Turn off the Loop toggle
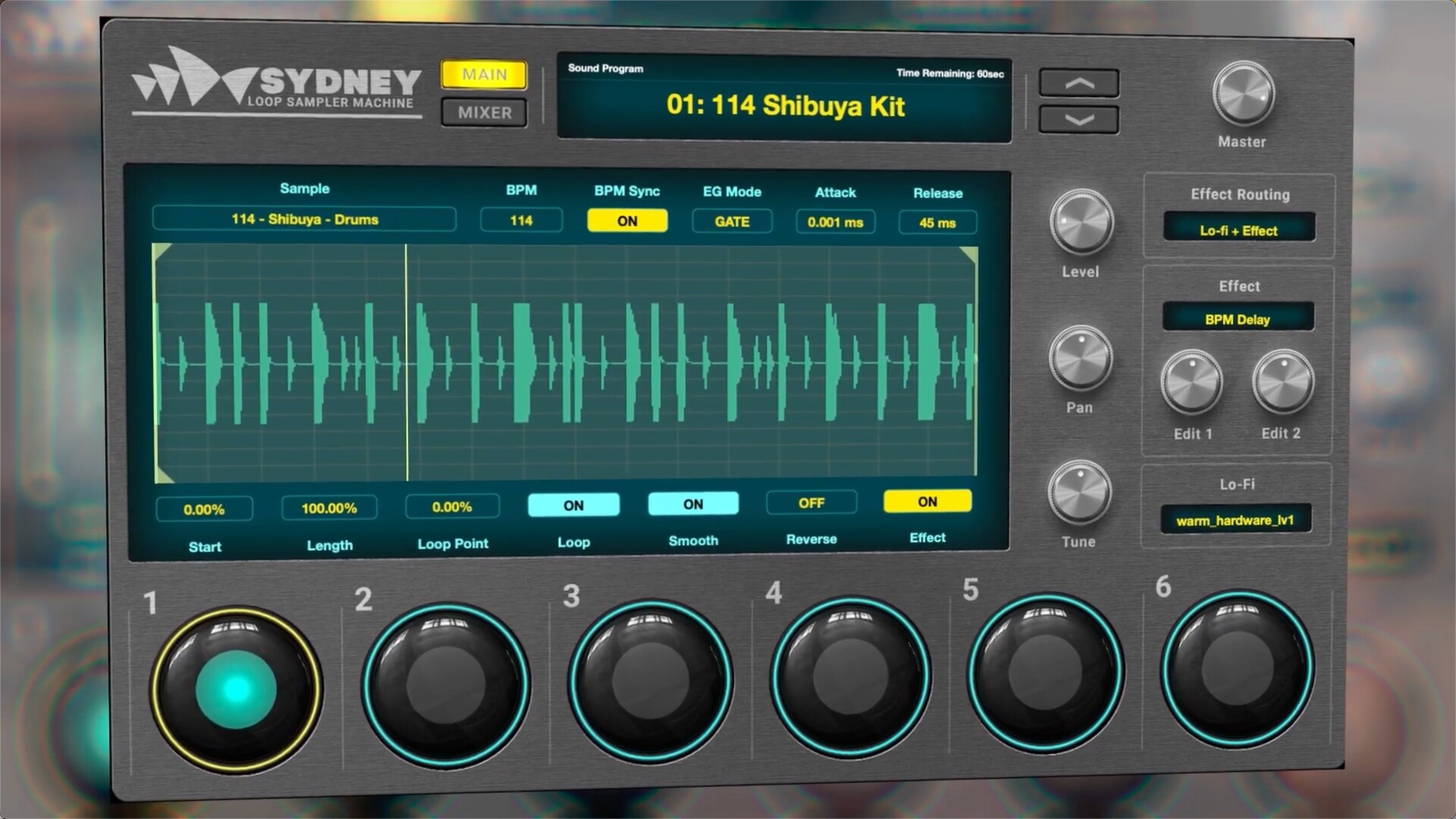This screenshot has width=1456, height=819. coord(573,505)
